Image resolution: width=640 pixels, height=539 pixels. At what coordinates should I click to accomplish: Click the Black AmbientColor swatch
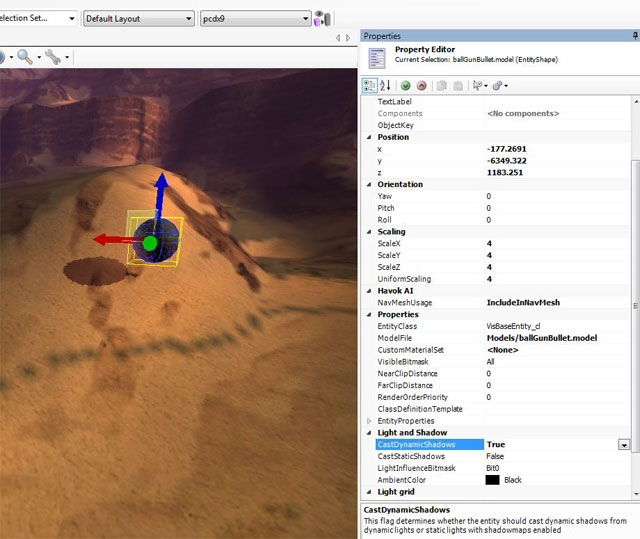click(x=492, y=480)
